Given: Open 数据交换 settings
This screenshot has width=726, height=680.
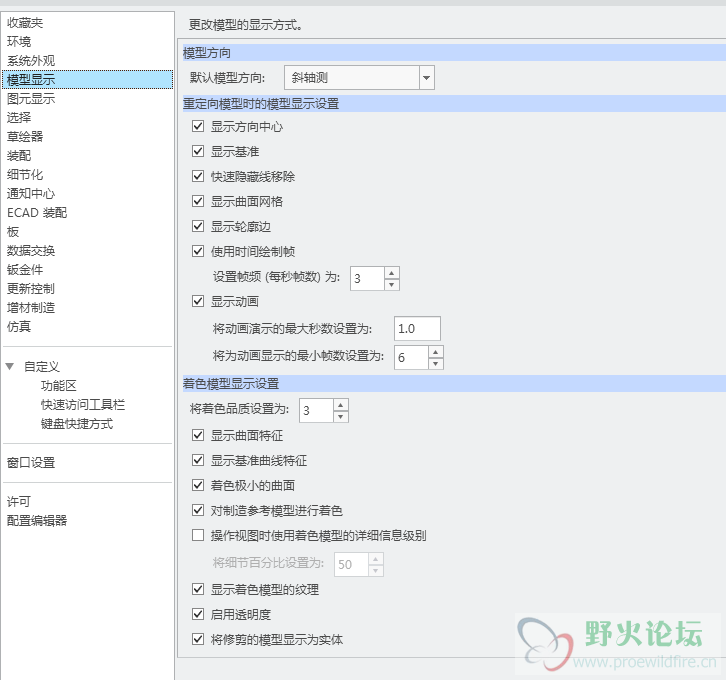Looking at the screenshot, I should tap(88, 250).
